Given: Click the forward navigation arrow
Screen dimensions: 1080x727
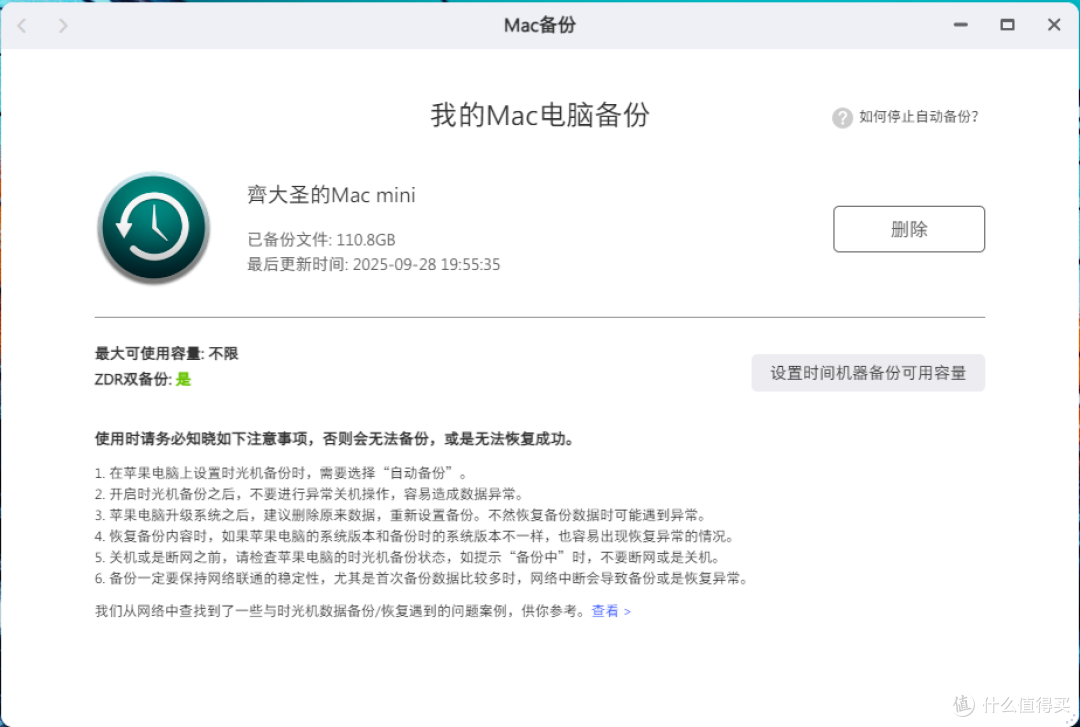Looking at the screenshot, I should [x=62, y=25].
